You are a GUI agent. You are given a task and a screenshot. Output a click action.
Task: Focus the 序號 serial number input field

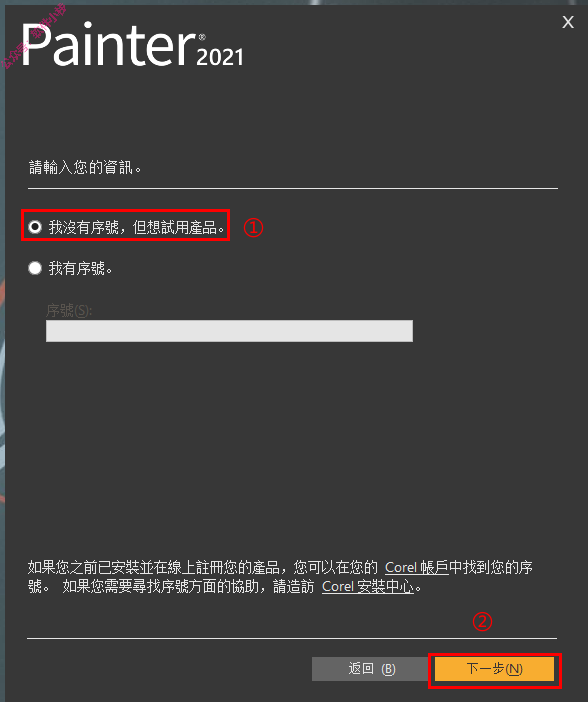pos(229,331)
